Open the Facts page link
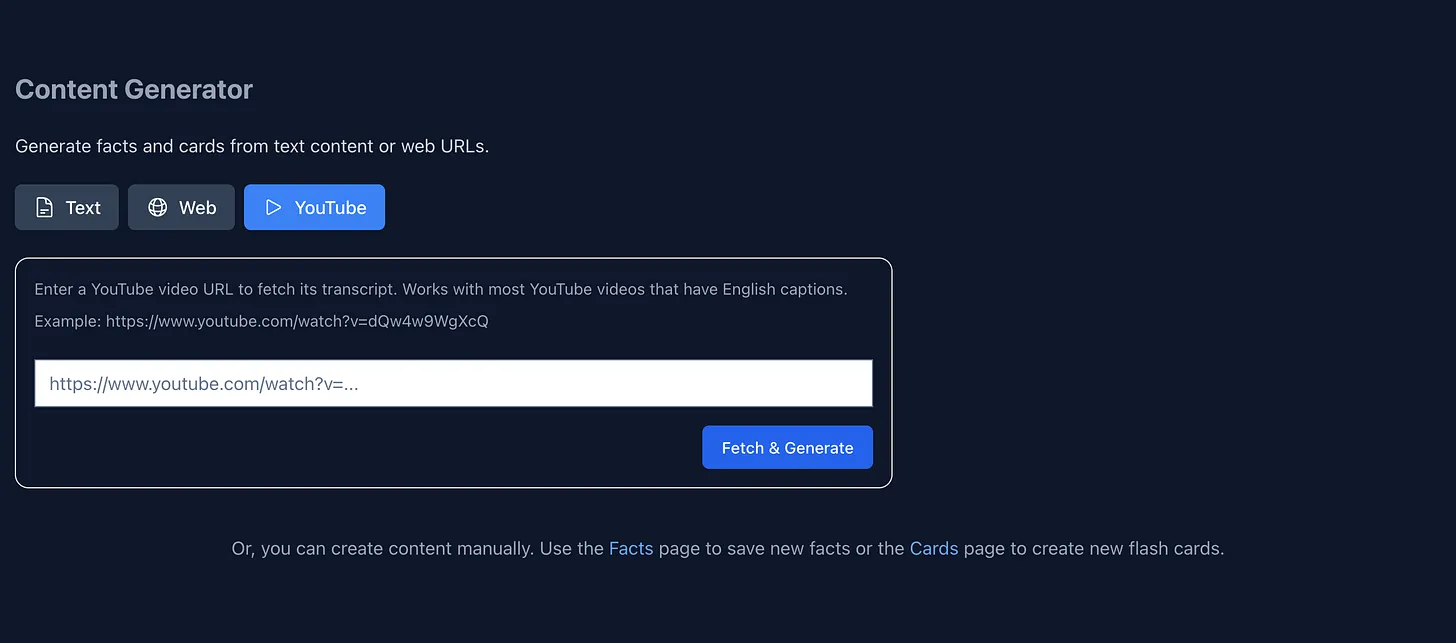The image size is (1456, 643). [x=631, y=548]
